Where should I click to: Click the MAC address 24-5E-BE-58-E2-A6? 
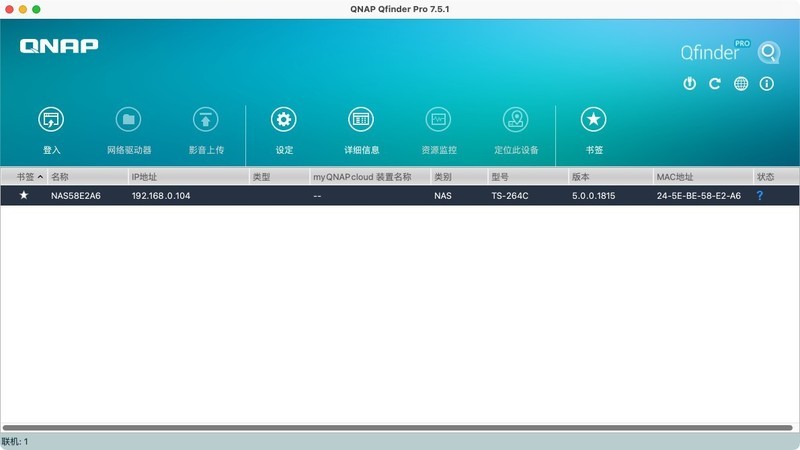point(698,195)
